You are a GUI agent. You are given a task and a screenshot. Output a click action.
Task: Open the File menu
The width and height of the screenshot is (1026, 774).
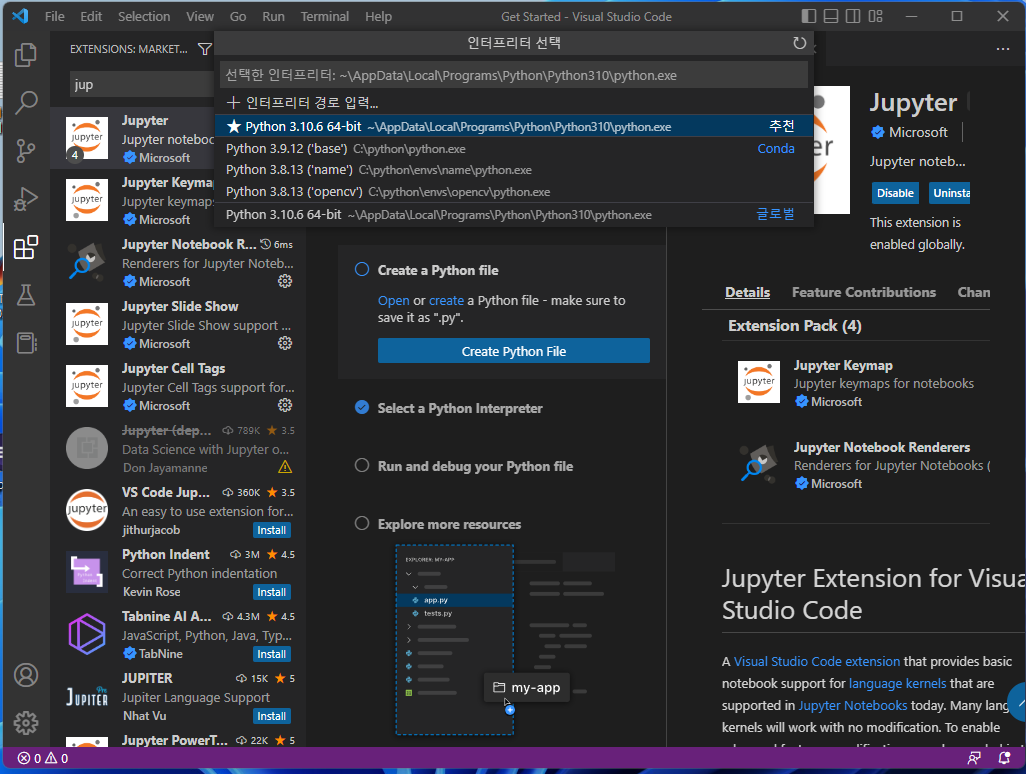pos(54,16)
